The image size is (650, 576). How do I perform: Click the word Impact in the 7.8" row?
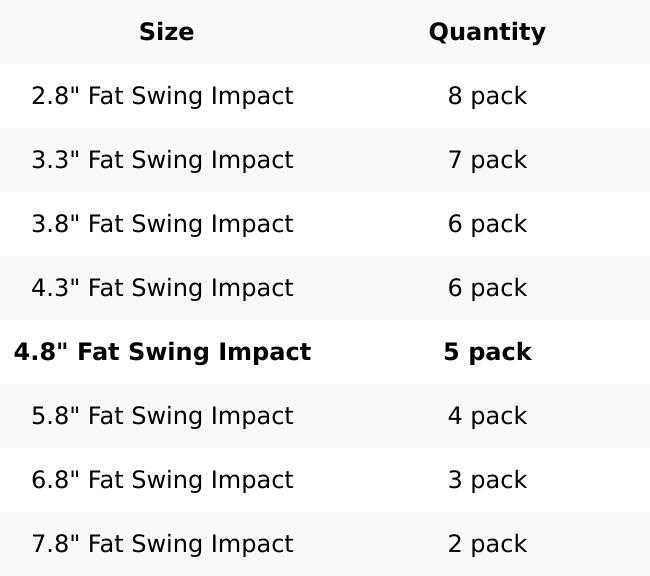(254, 544)
